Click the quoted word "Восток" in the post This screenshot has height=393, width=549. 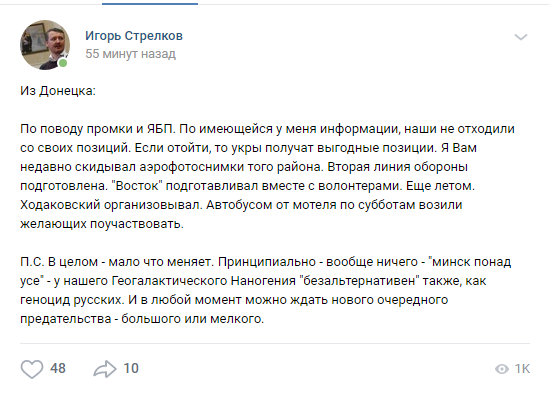pos(137,186)
